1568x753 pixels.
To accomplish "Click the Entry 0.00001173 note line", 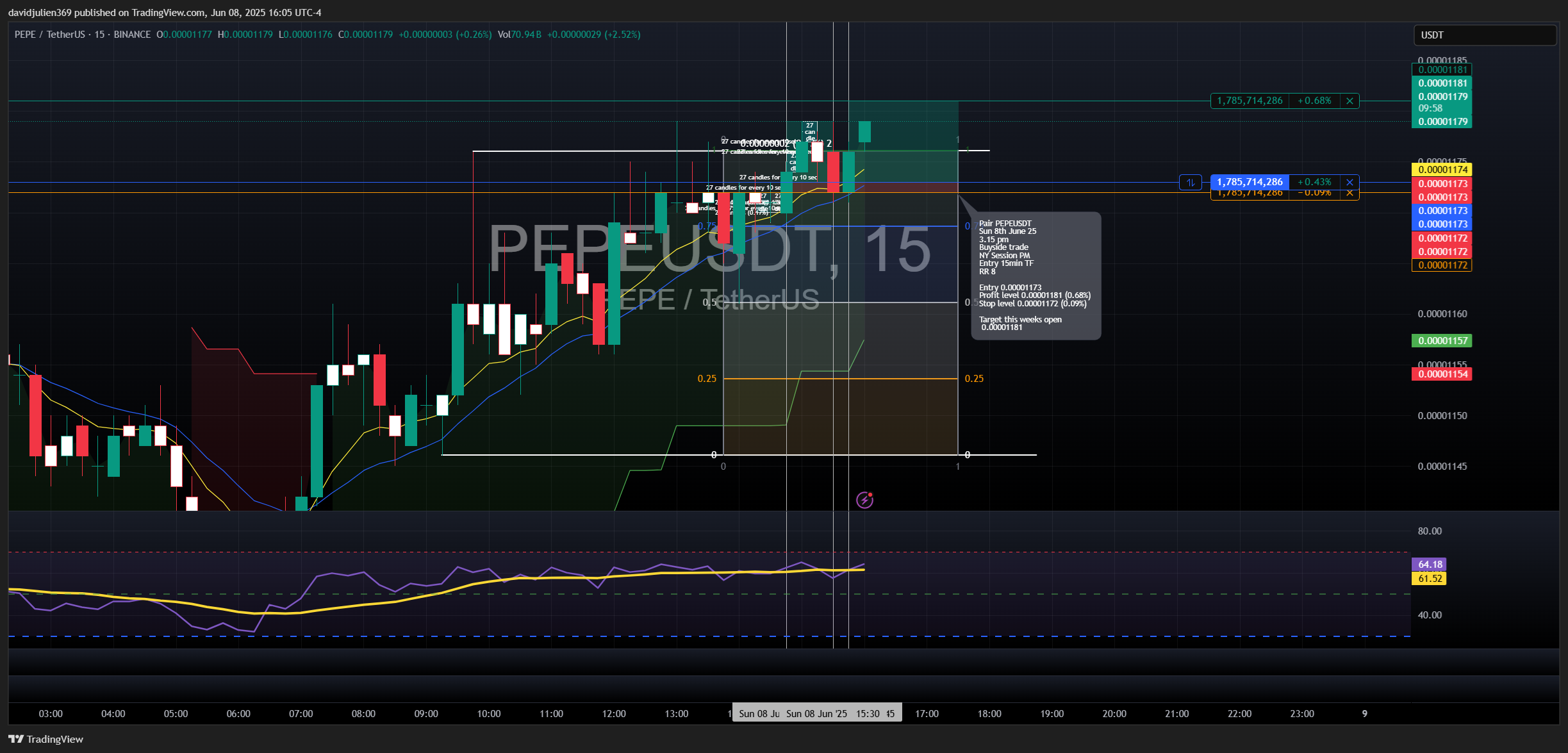I will pos(1010,288).
